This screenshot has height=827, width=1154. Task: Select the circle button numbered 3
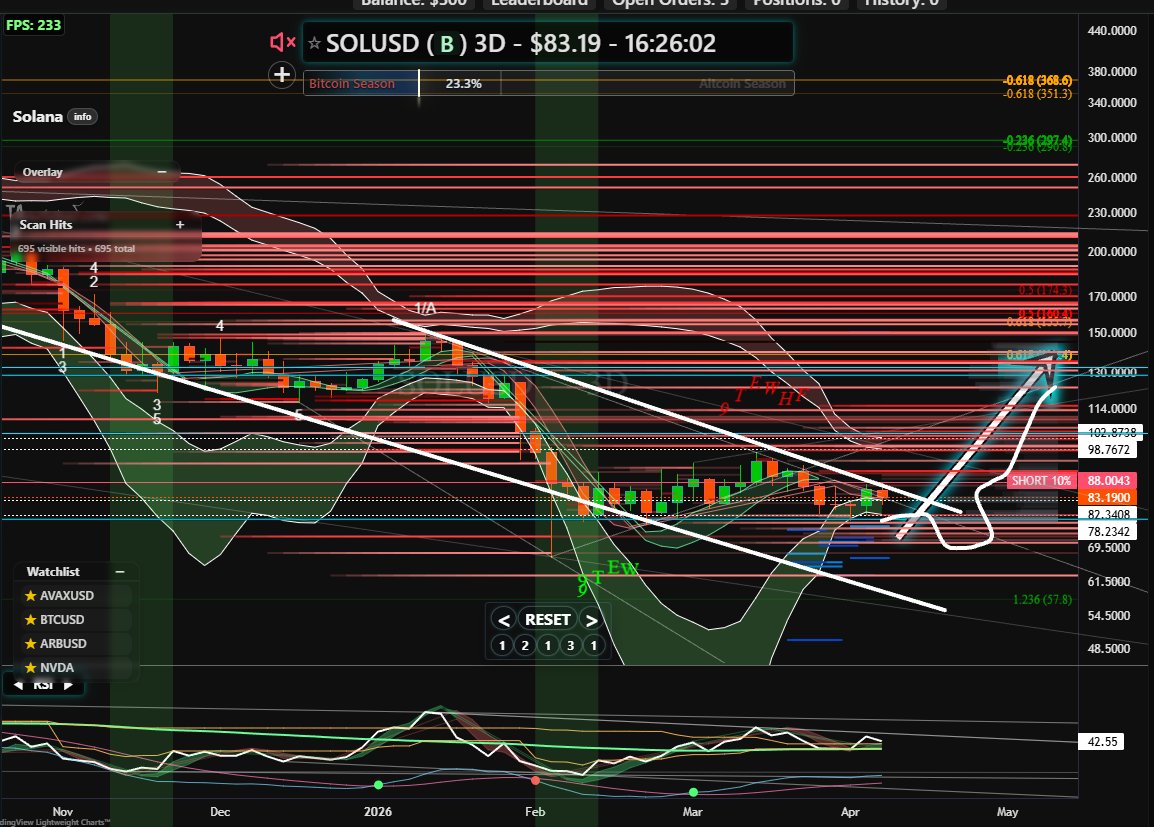(571, 646)
